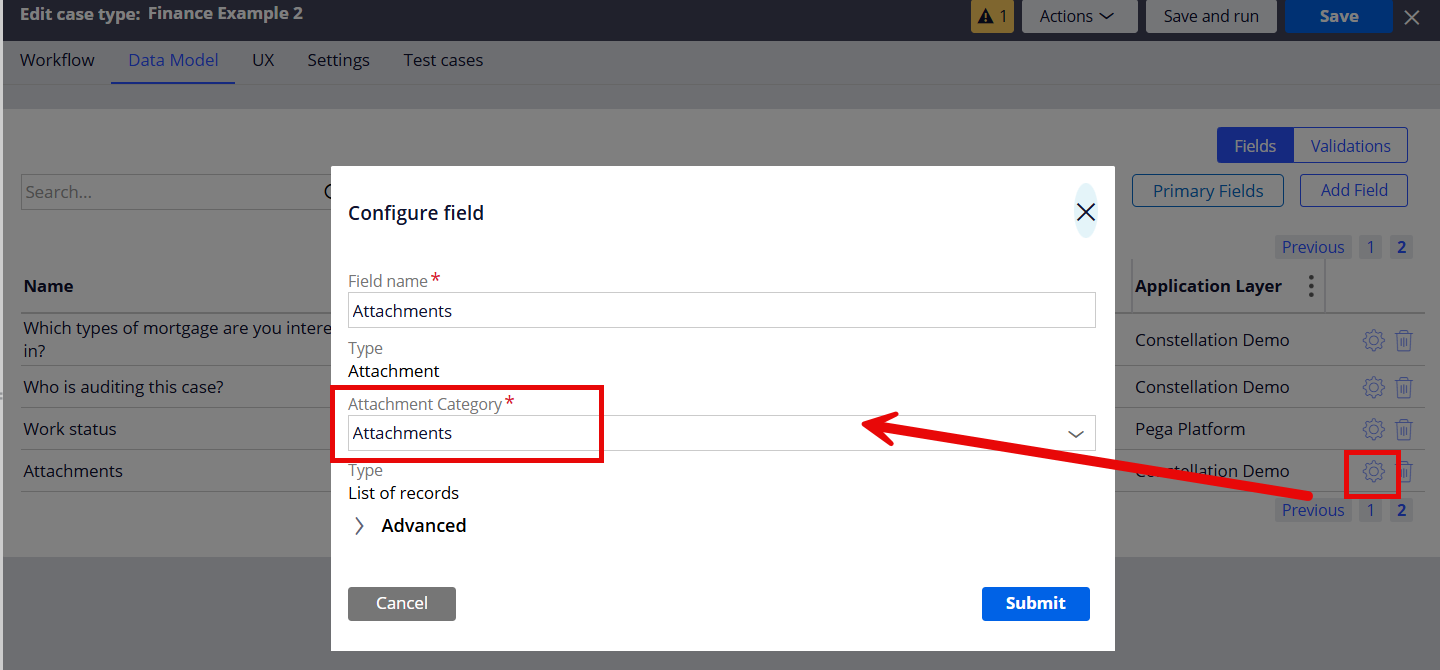
Task: Open the Actions dropdown
Action: coord(1079,16)
